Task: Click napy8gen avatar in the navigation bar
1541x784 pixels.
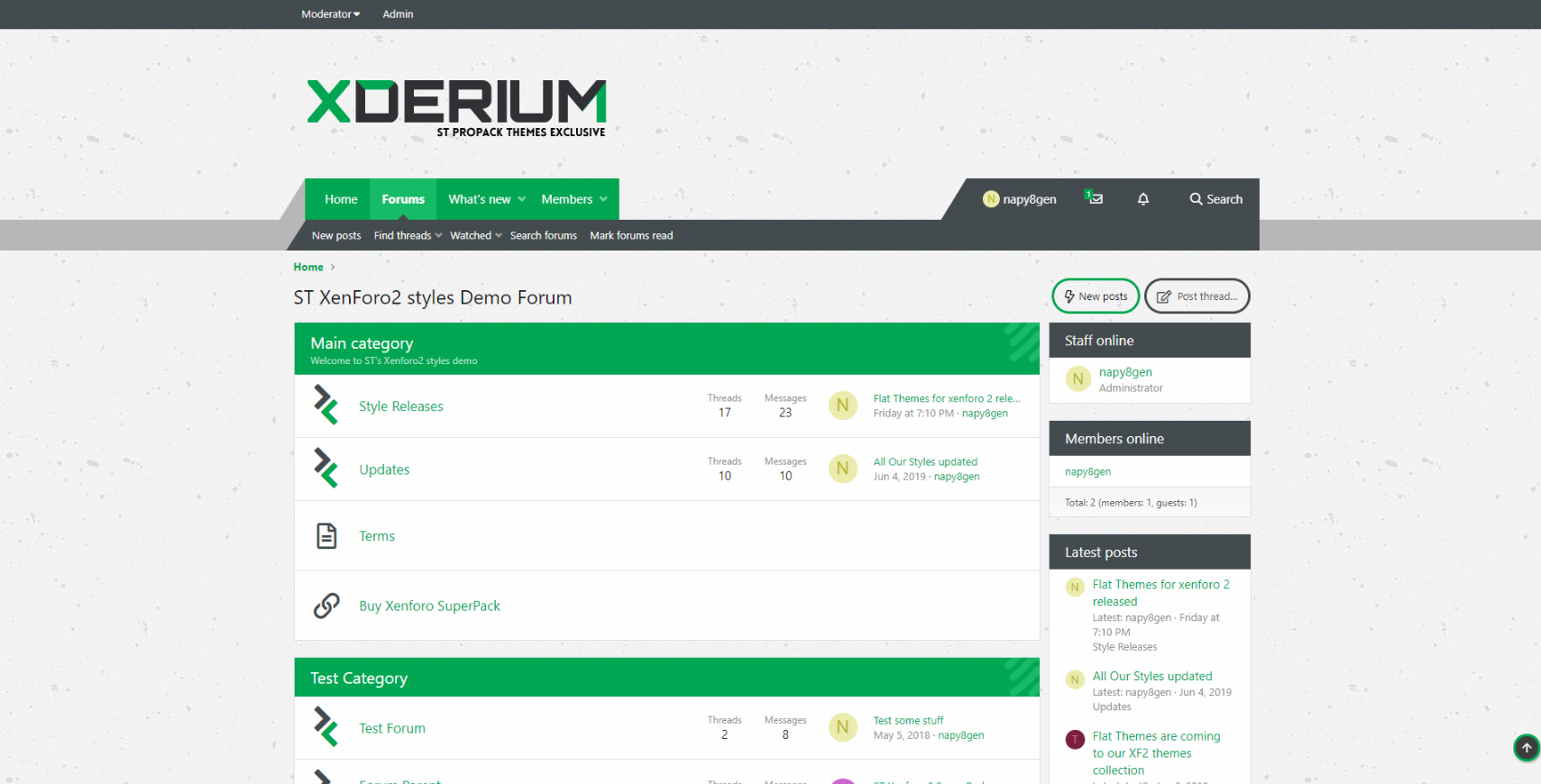Action: tap(991, 199)
